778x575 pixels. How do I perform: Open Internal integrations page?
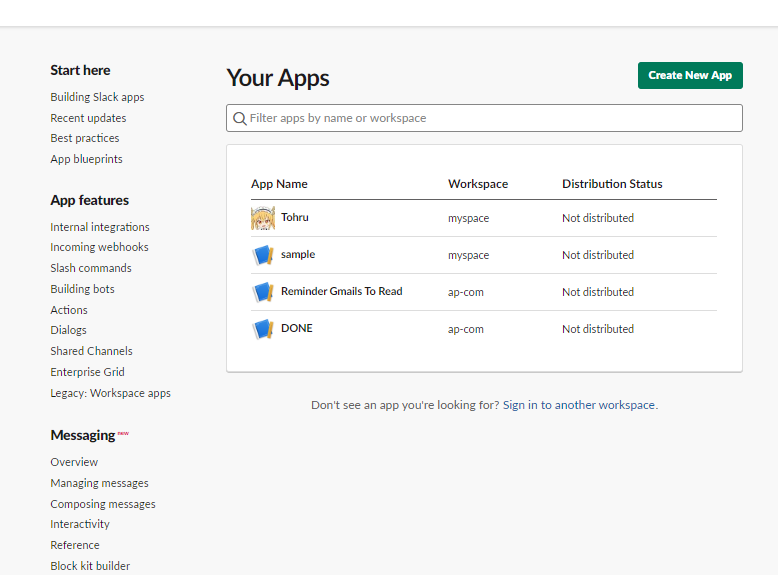click(x=100, y=227)
